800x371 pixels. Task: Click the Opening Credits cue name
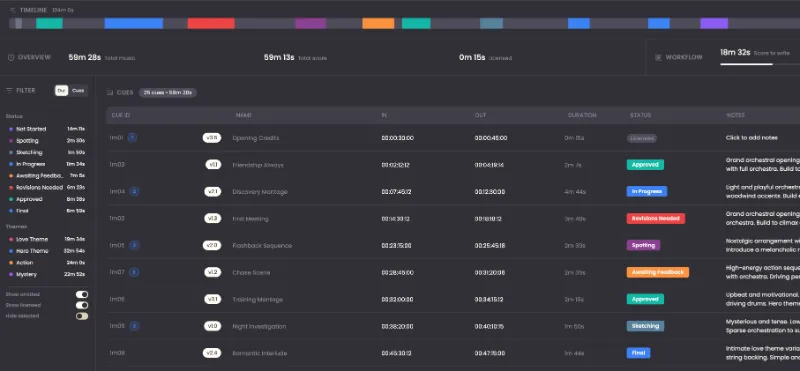(x=256, y=138)
